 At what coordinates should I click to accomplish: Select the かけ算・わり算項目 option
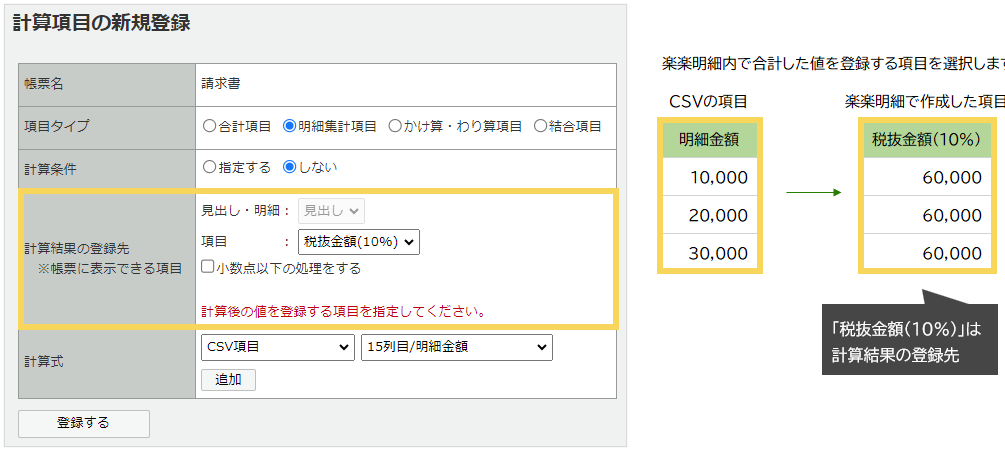click(395, 126)
